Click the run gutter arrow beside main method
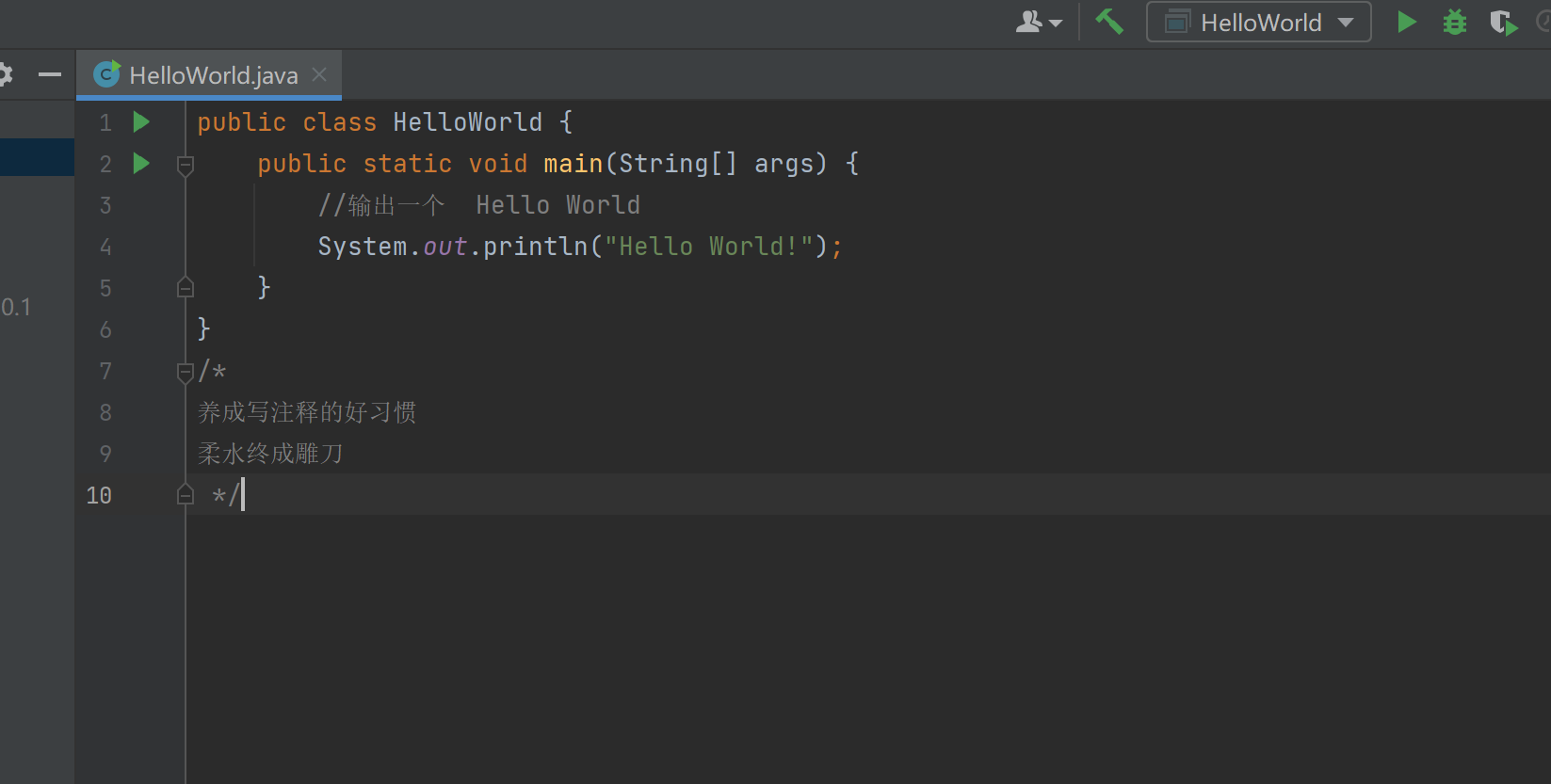This screenshot has width=1551, height=784. (141, 164)
